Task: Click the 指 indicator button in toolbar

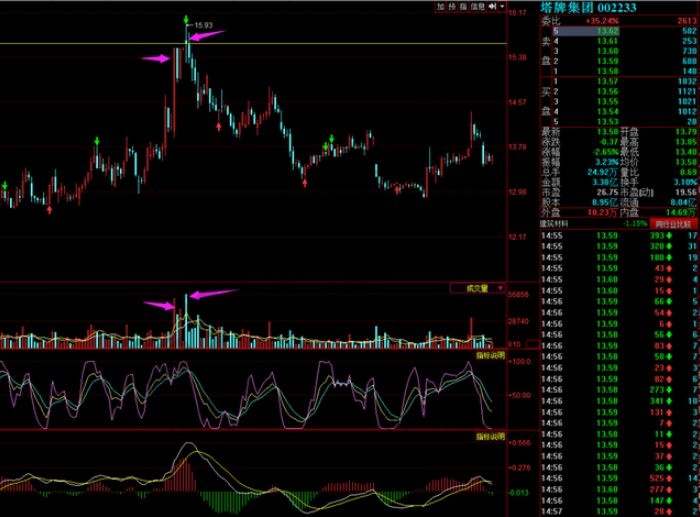Action: coord(465,6)
